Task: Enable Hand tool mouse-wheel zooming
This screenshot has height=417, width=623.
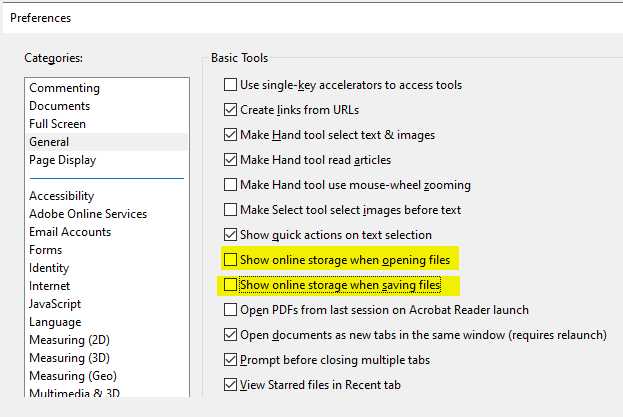Action: 231,185
